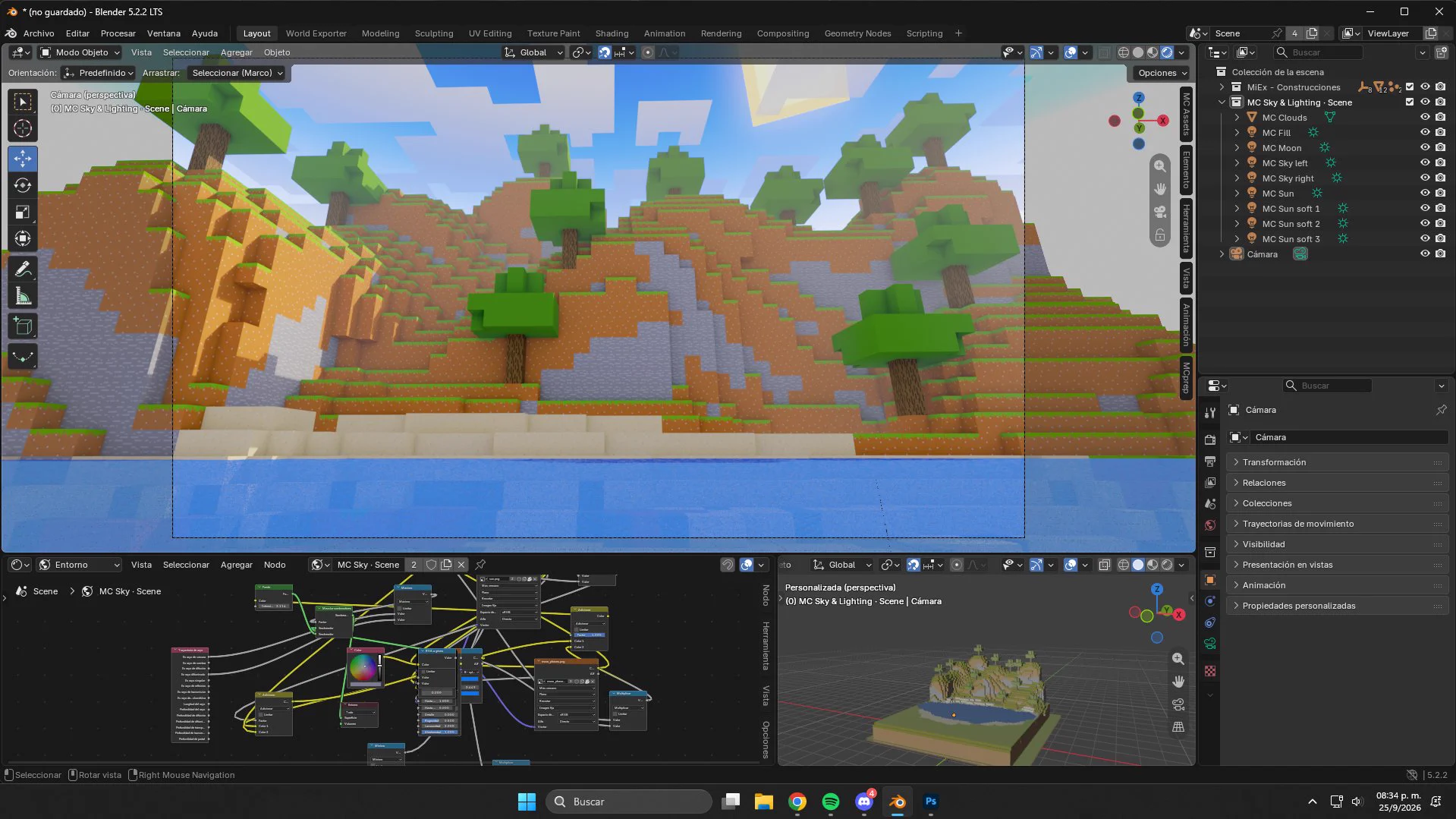Open the MC Assets sidebar tab

coord(1186,115)
